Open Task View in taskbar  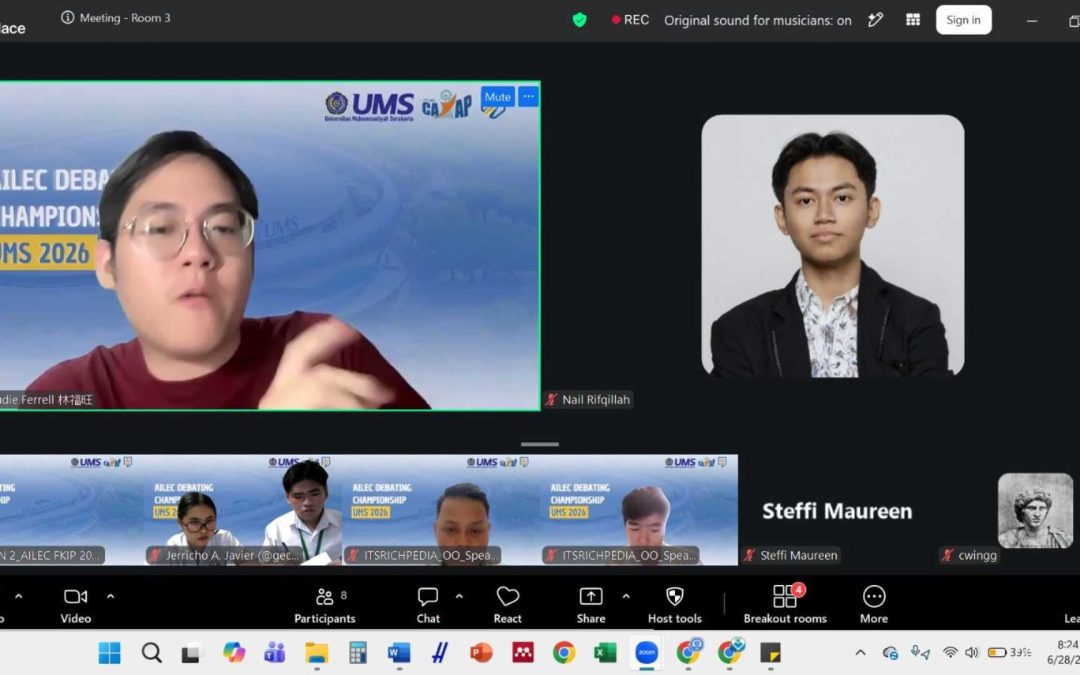tap(191, 652)
